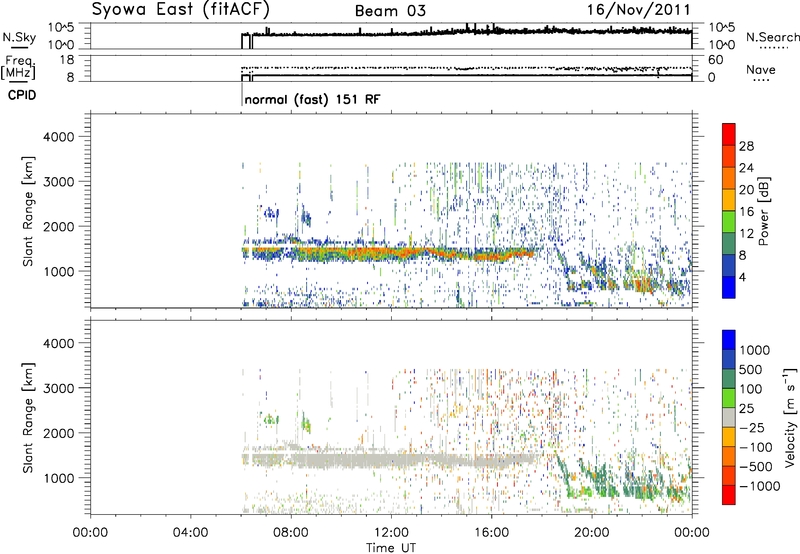The image size is (800, 554).
Task: Click the '04:00' time axis tick
Action: pos(191,533)
